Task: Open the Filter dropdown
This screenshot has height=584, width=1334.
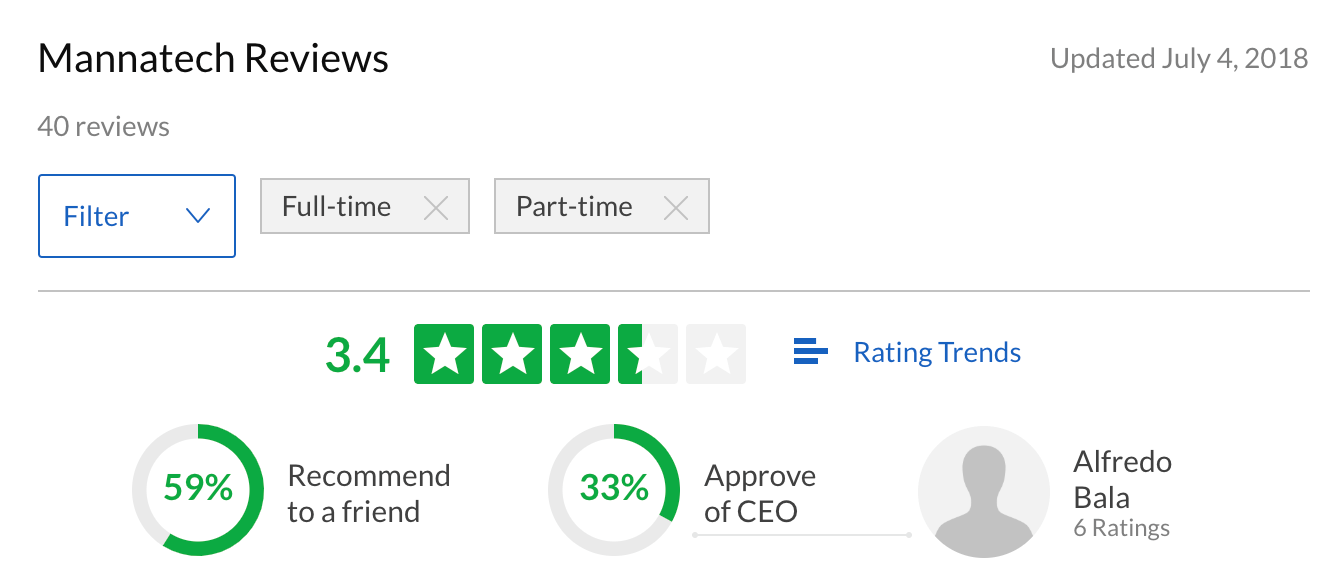Action: click(137, 216)
